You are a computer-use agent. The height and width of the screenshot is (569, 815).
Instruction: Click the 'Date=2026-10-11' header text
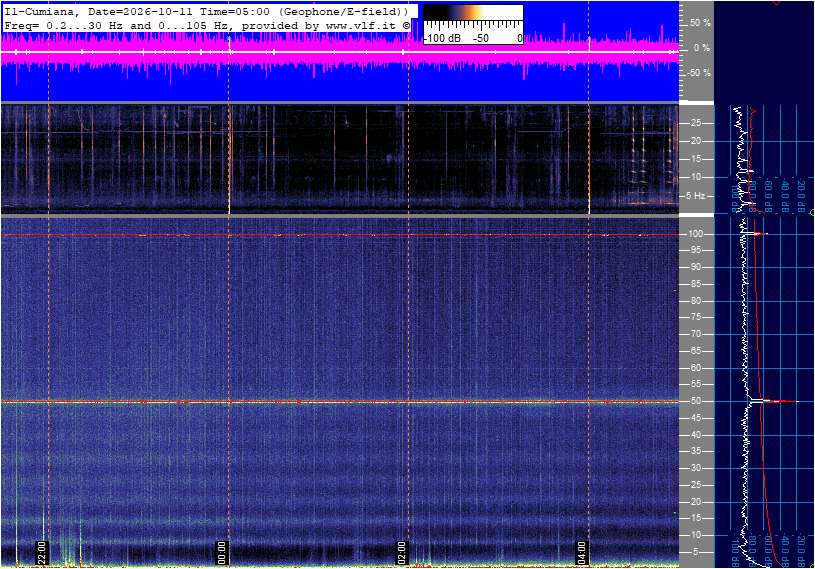(140, 11)
